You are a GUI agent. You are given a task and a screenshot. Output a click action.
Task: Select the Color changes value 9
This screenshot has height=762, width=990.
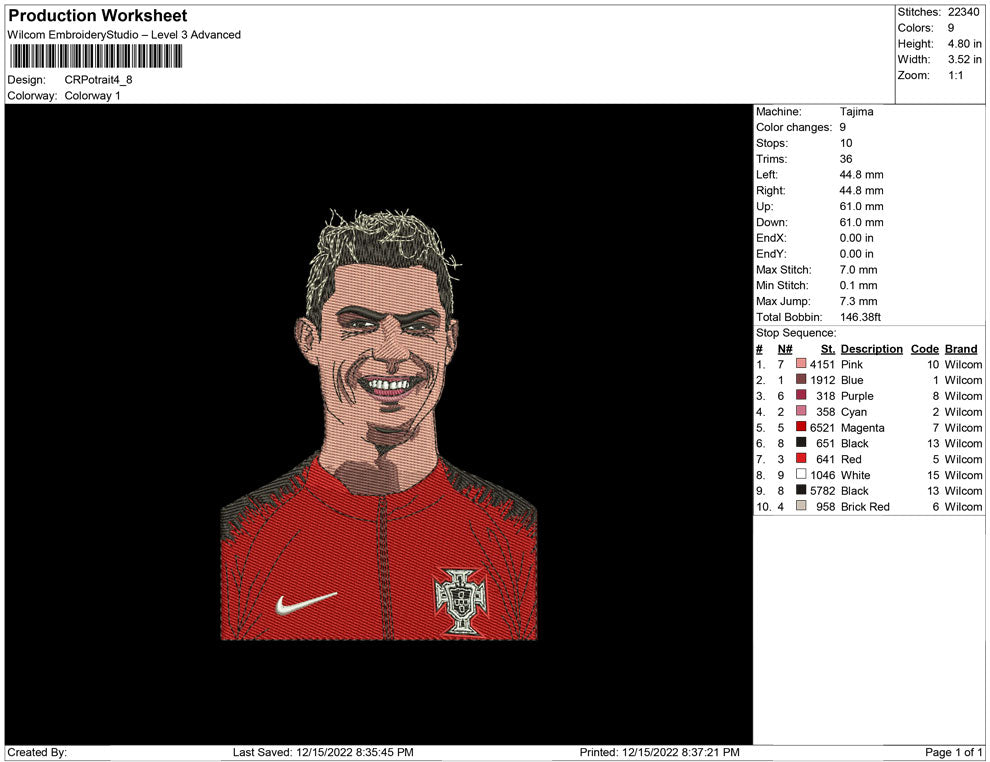tap(842, 127)
